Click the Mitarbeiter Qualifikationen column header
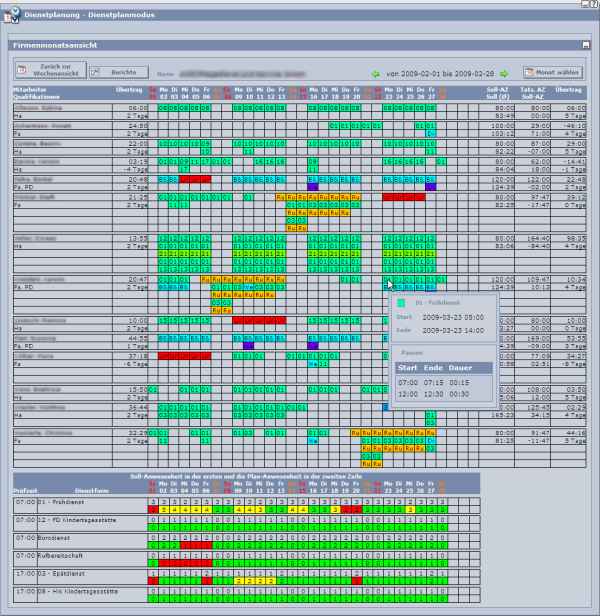Image resolution: width=600 pixels, height=616 pixels. pos(36,93)
